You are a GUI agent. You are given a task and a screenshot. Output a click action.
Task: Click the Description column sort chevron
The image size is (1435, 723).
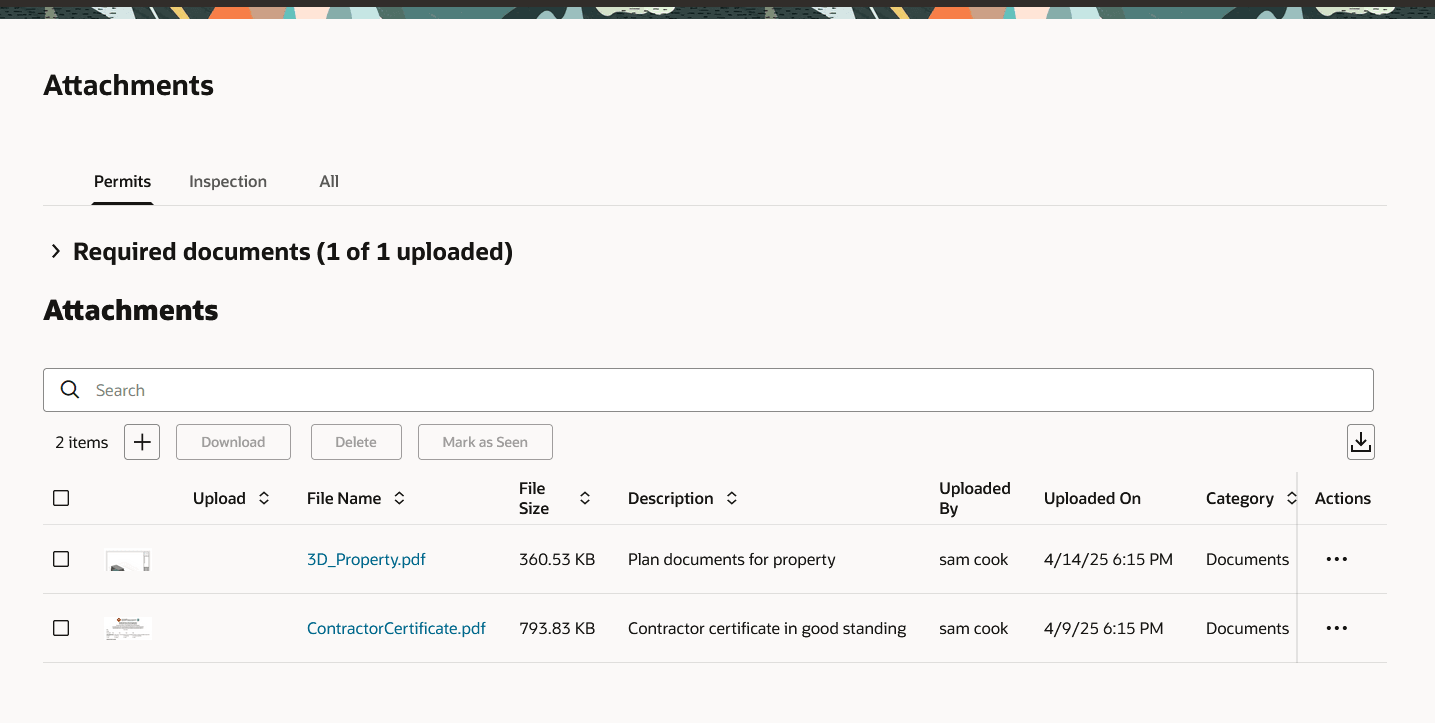[732, 497]
